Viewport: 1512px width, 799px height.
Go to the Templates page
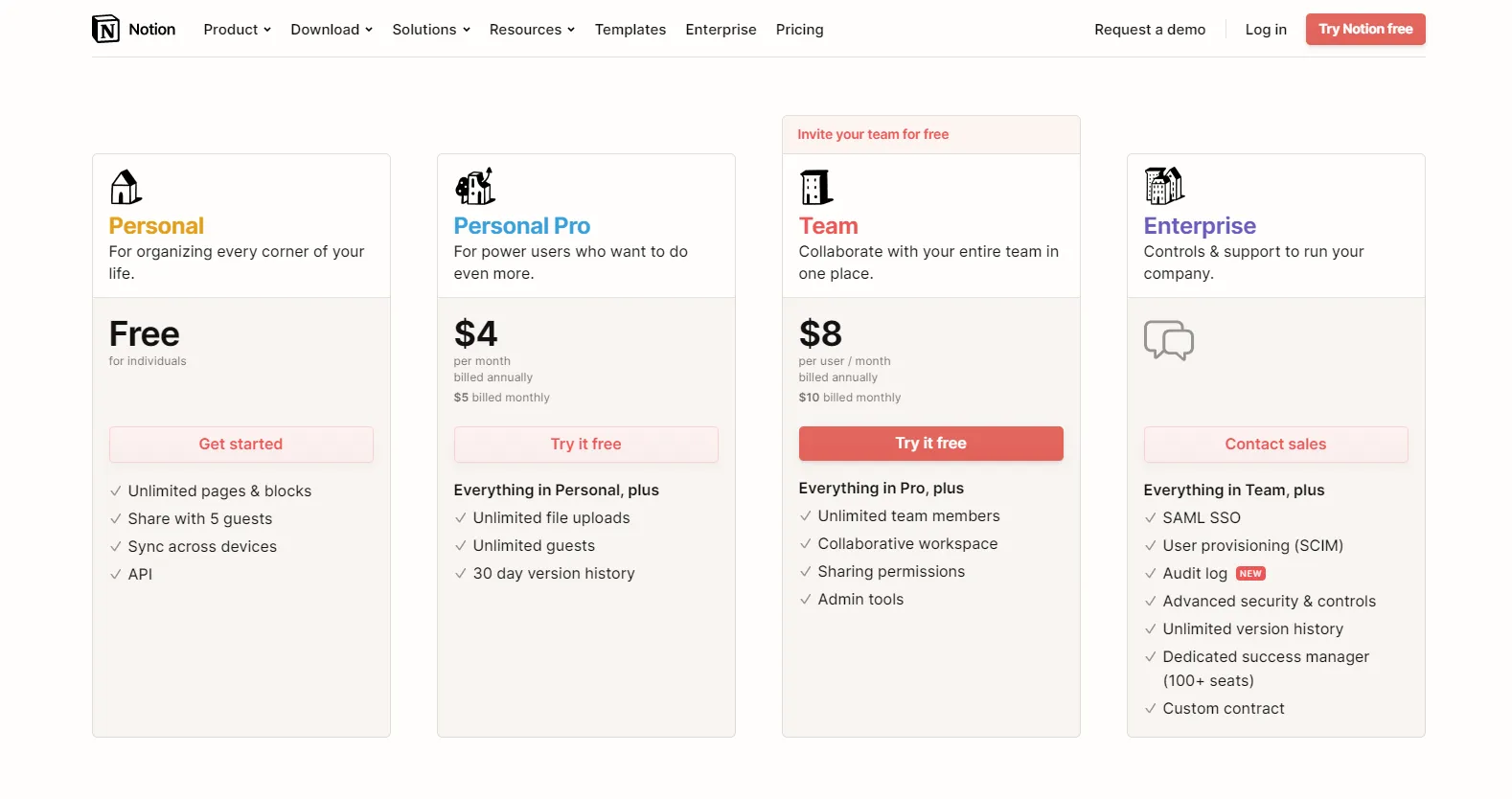(630, 30)
